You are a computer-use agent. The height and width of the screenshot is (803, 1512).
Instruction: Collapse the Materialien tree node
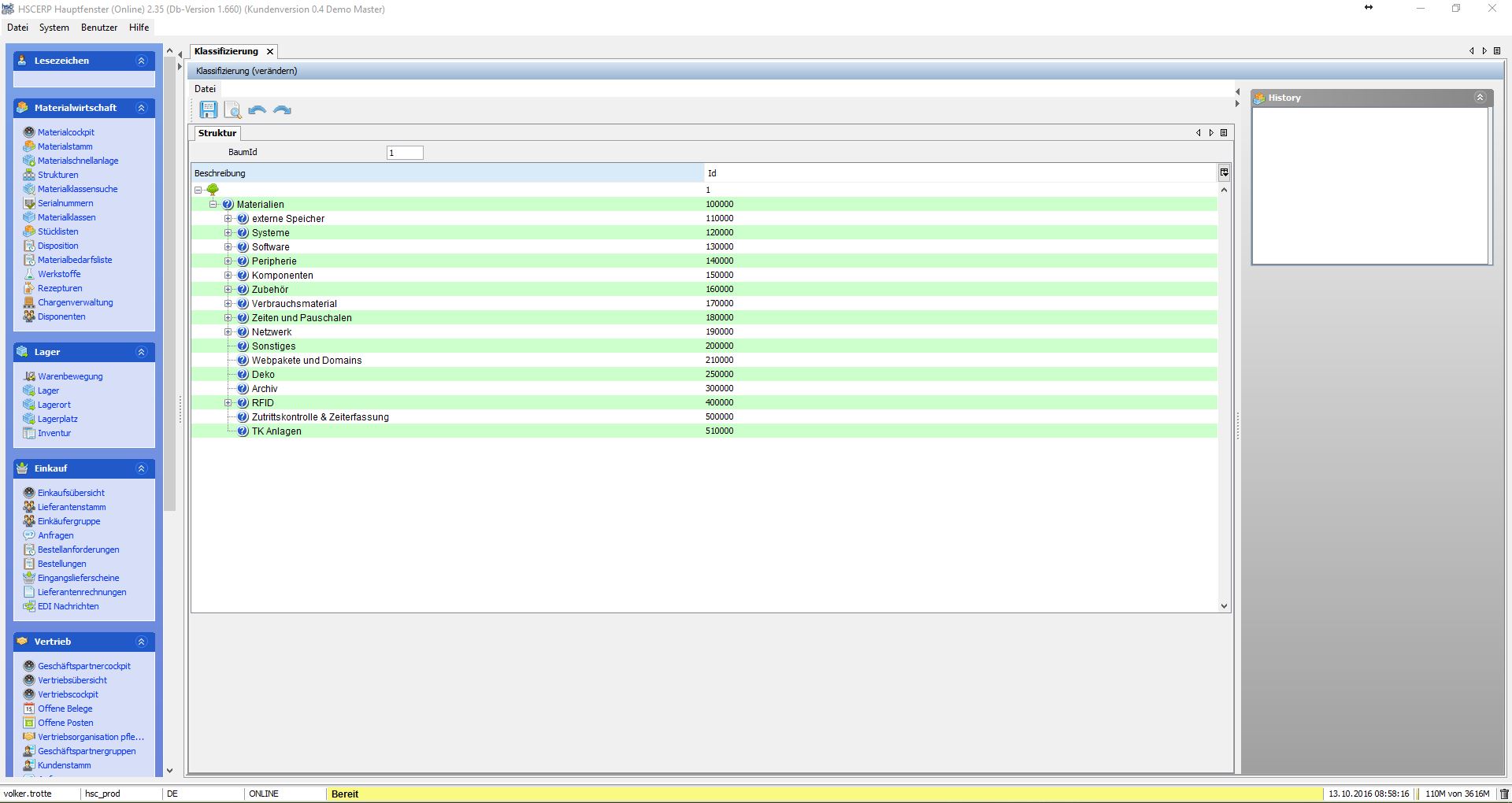[213, 205]
